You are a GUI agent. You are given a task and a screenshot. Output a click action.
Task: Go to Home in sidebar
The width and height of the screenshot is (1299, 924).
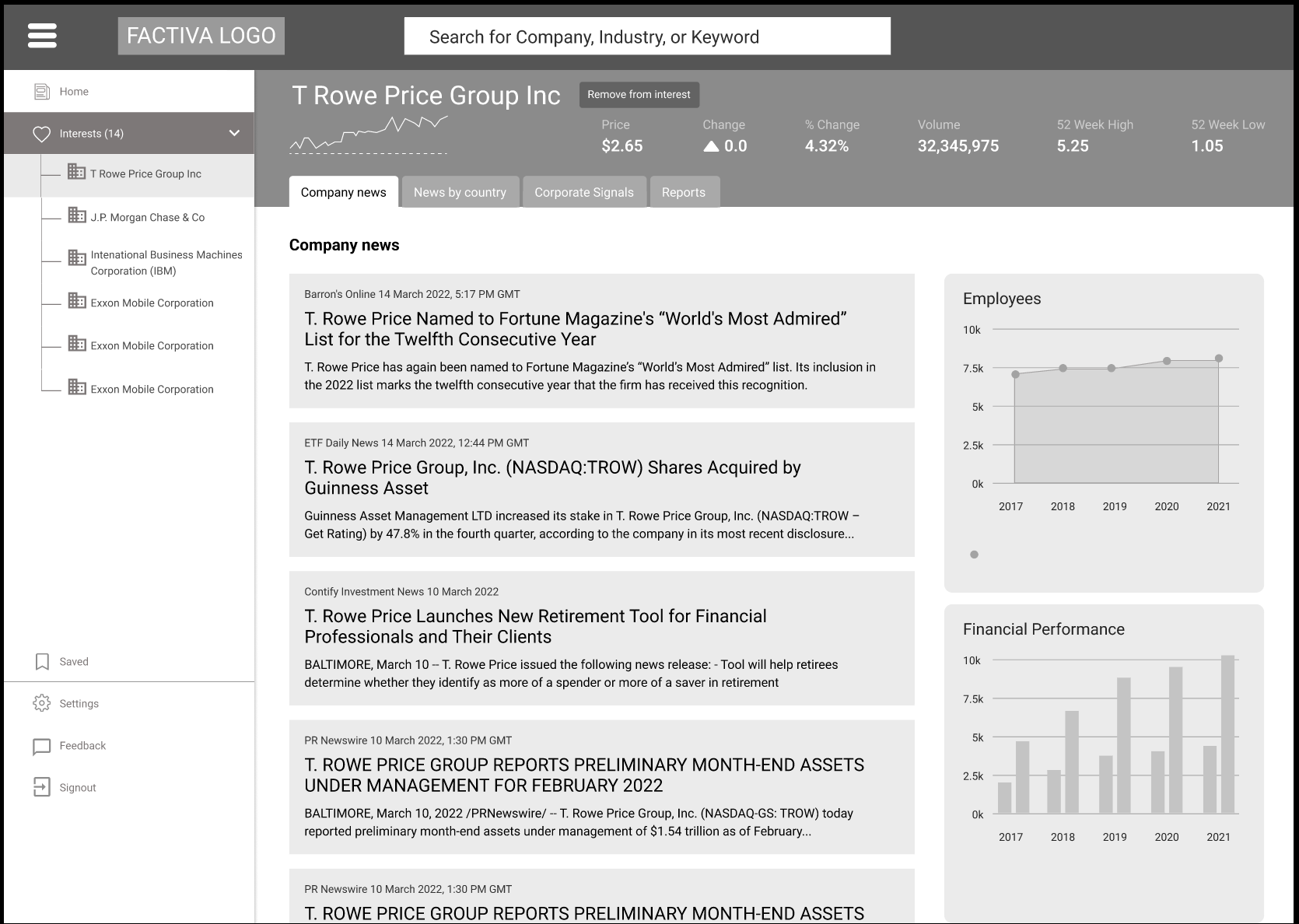tap(129, 92)
